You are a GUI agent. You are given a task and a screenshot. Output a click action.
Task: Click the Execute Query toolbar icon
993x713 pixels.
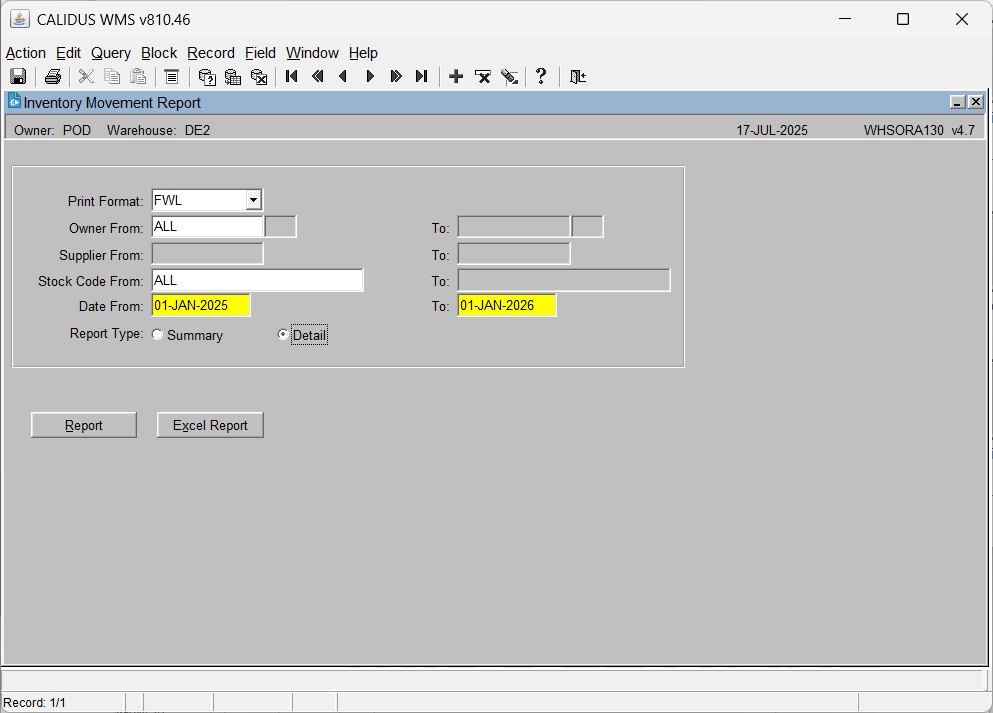click(x=233, y=77)
